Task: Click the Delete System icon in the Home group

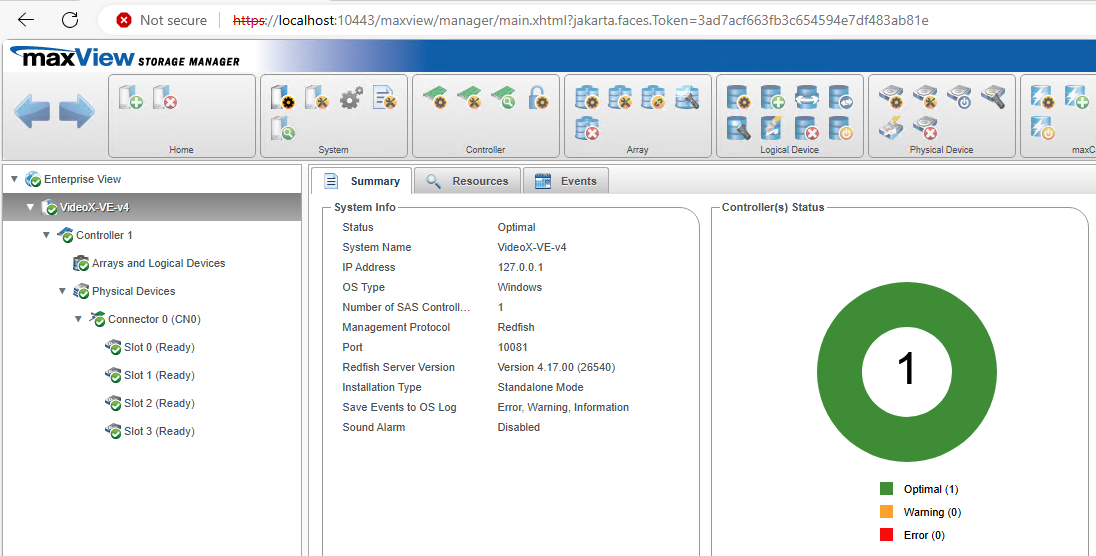Action: (165, 97)
